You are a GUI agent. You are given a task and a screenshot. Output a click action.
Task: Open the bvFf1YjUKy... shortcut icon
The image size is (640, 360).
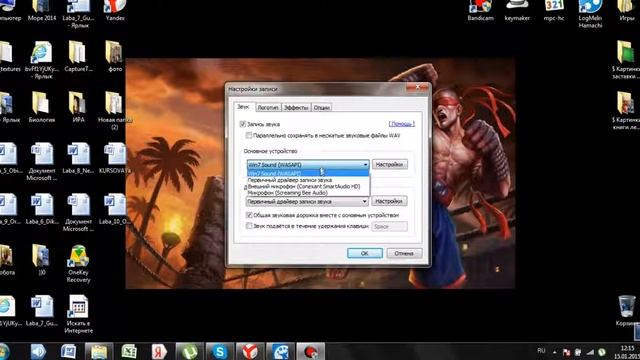[42, 60]
